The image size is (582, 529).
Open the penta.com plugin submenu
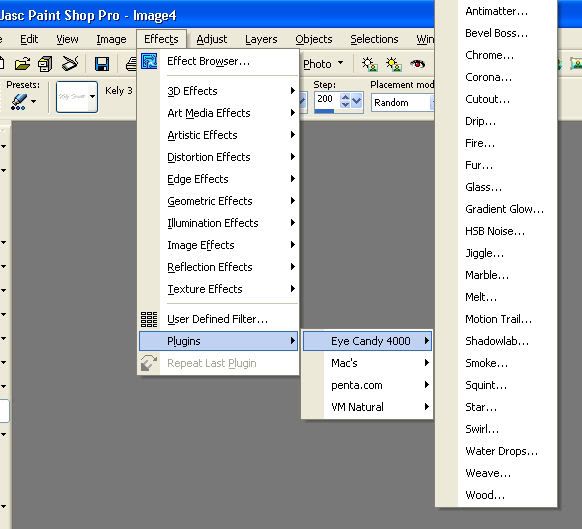pyautogui.click(x=367, y=385)
